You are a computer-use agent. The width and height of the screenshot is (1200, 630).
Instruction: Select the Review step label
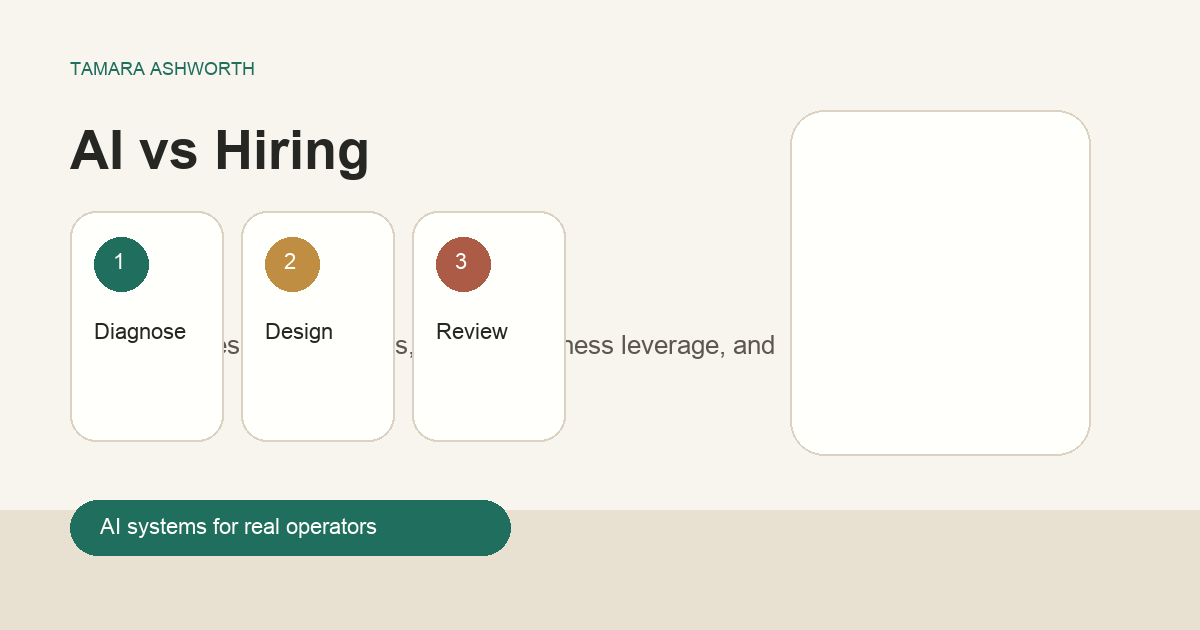pos(472,332)
